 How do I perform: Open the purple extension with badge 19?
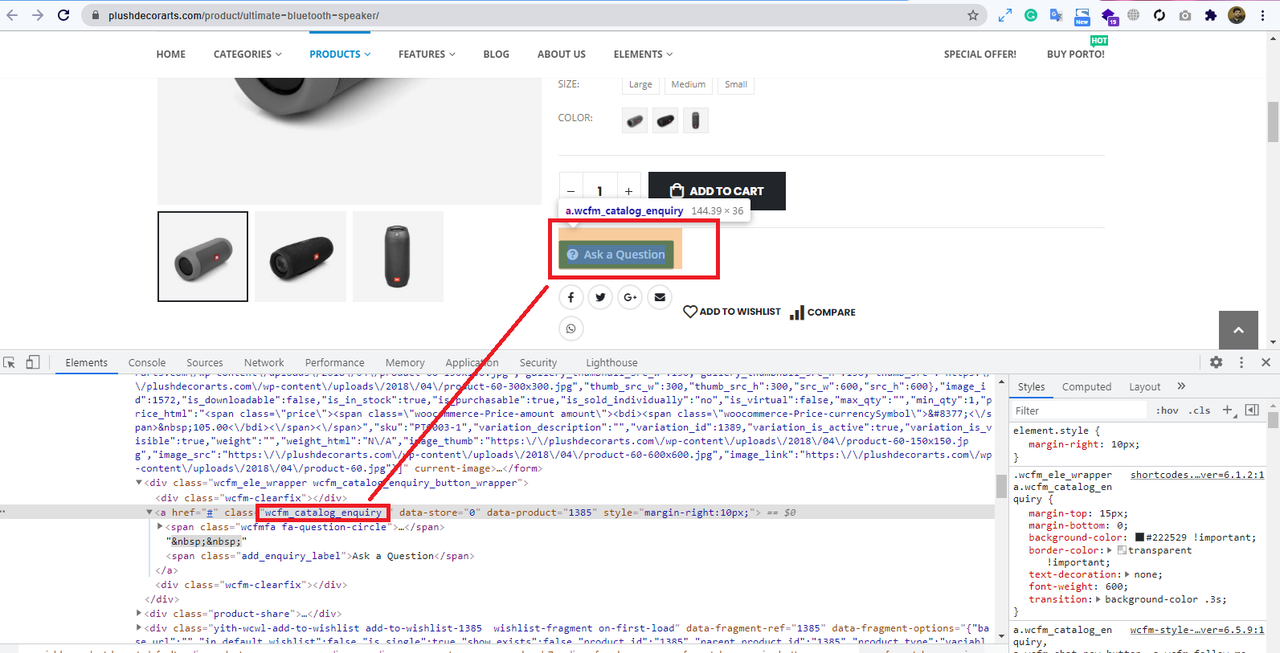1109,16
